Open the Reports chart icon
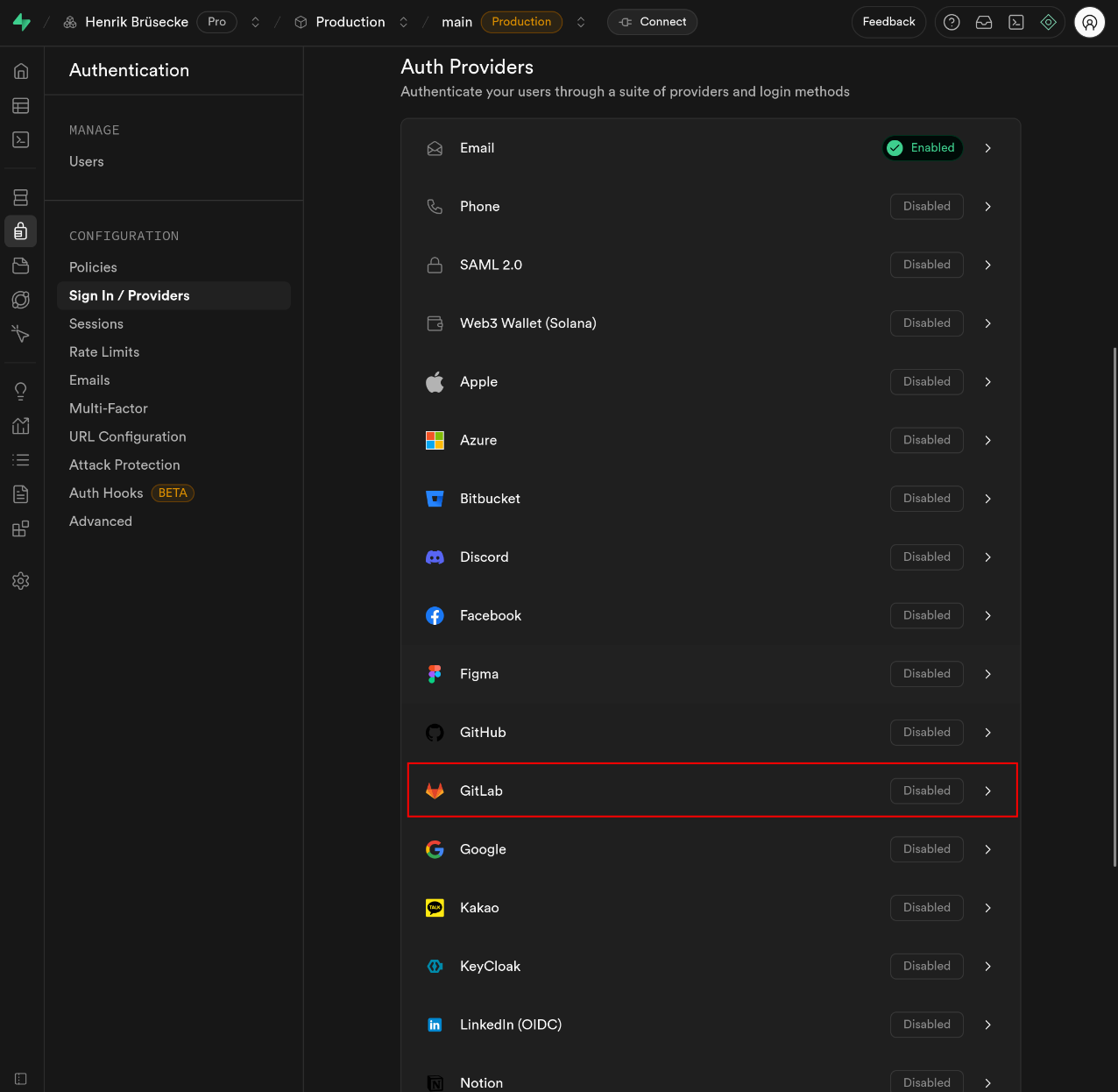1118x1092 pixels. (21, 426)
